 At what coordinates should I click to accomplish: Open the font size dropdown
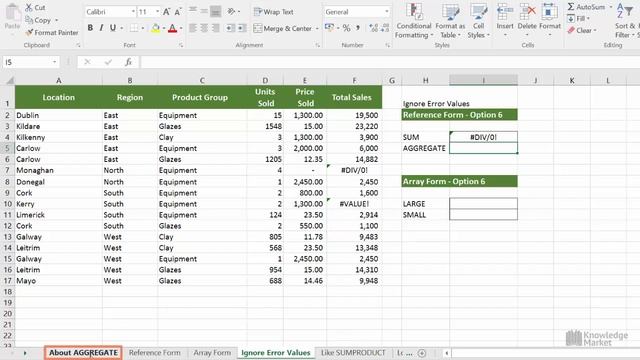click(x=157, y=12)
